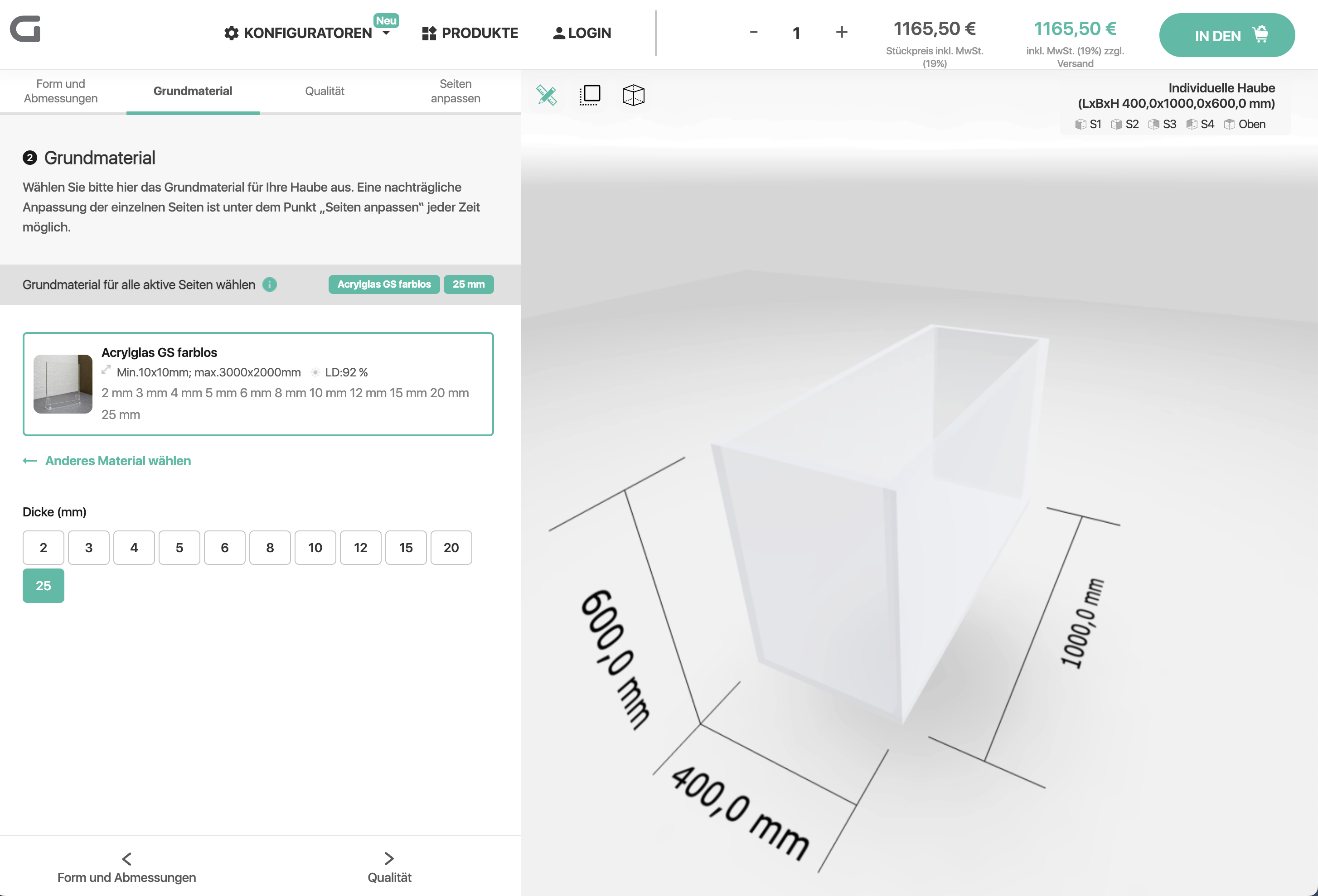Click the company logo icon
This screenshot has width=1318, height=896.
click(25, 29)
